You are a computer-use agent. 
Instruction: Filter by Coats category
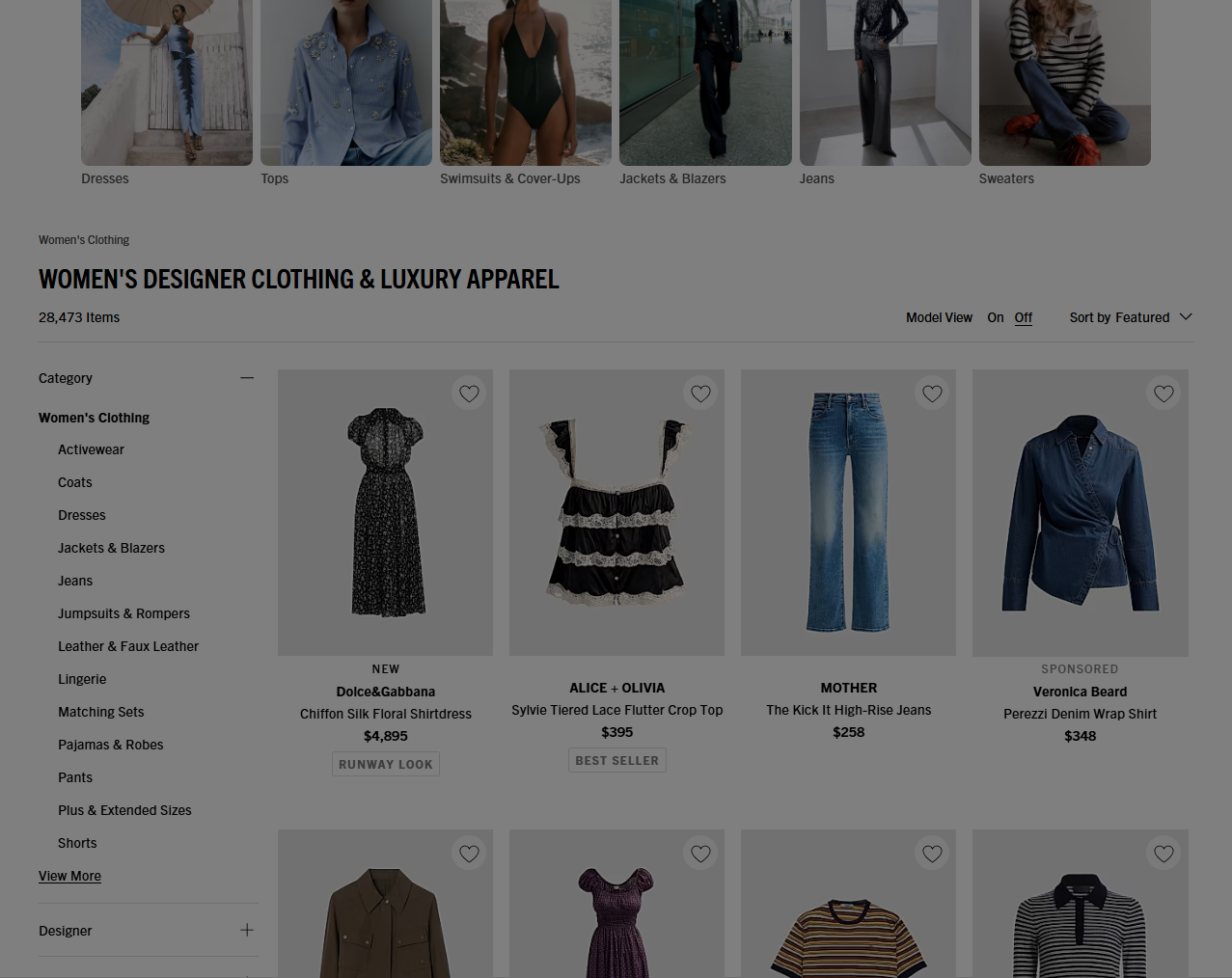point(75,482)
